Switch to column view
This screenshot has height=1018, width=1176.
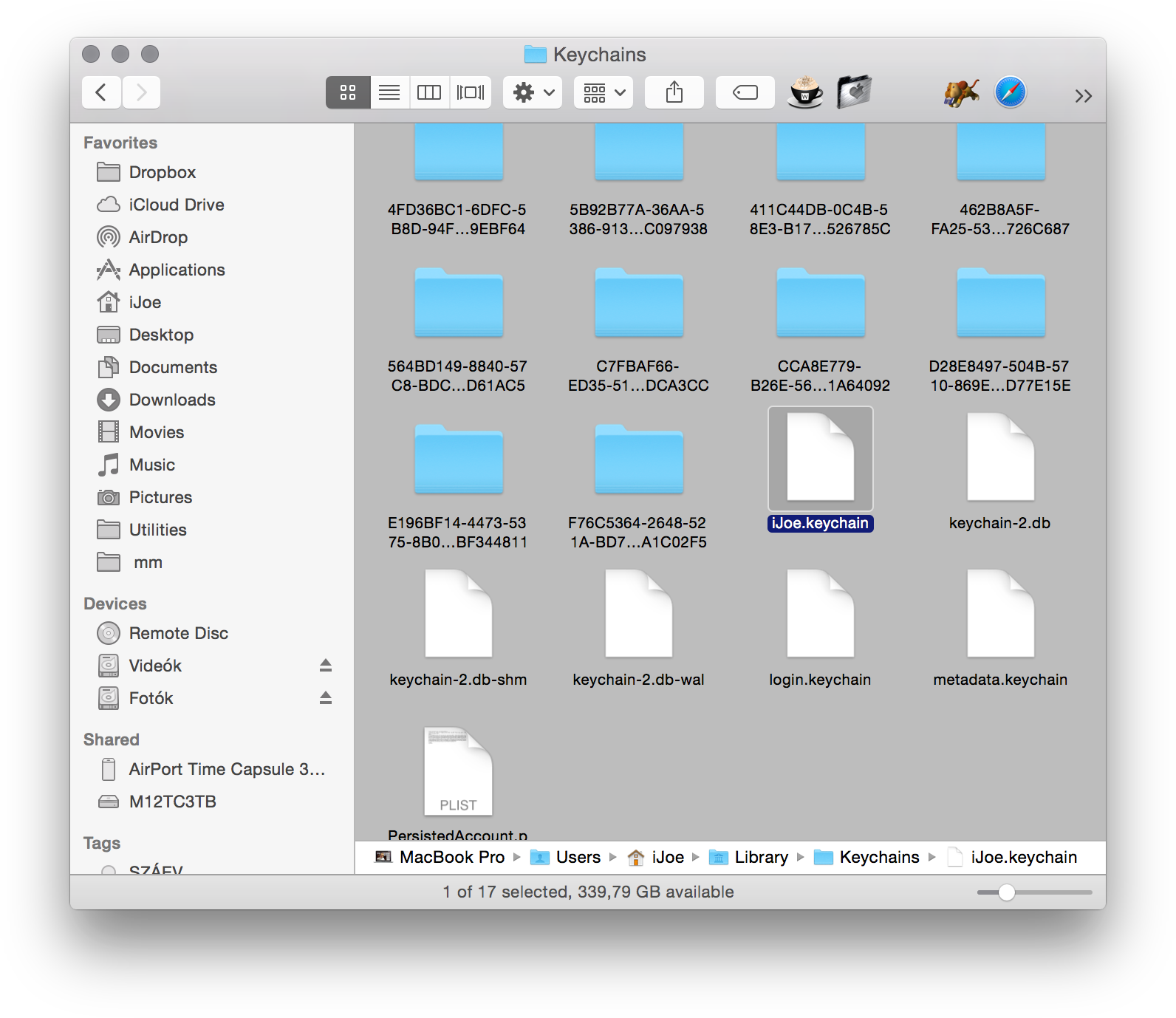[x=429, y=92]
